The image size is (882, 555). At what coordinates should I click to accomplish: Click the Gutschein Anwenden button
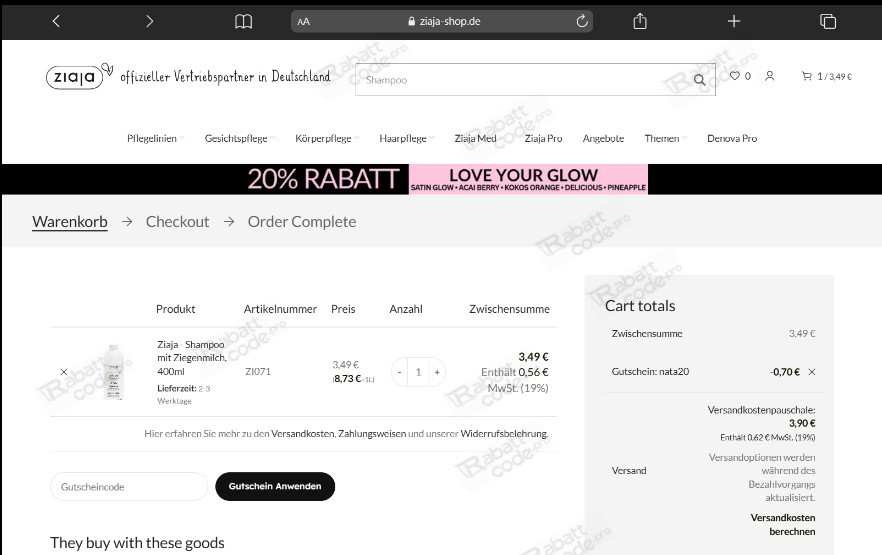point(275,486)
